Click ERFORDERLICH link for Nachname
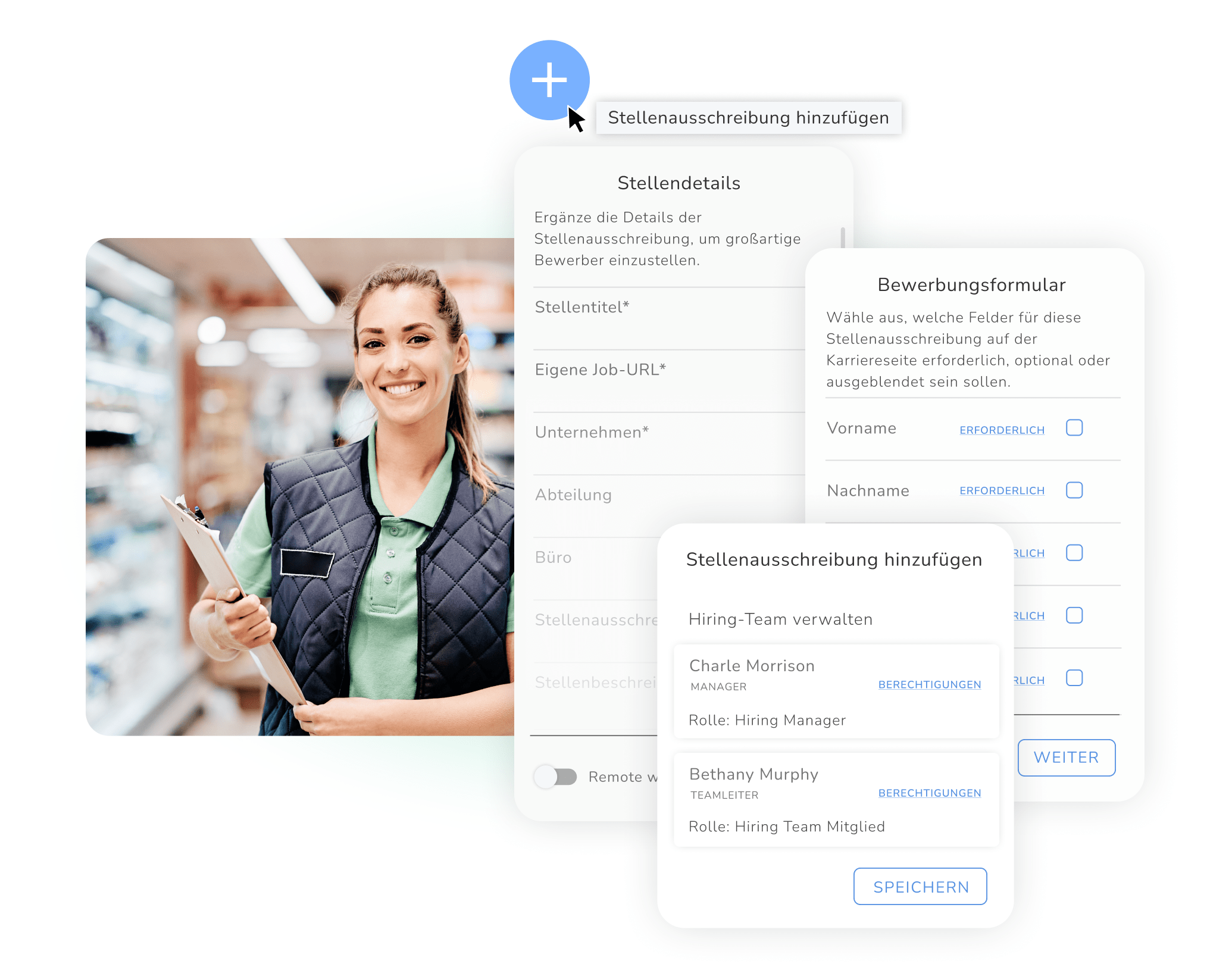This screenshot has height=964, width=1232. click(x=1002, y=491)
